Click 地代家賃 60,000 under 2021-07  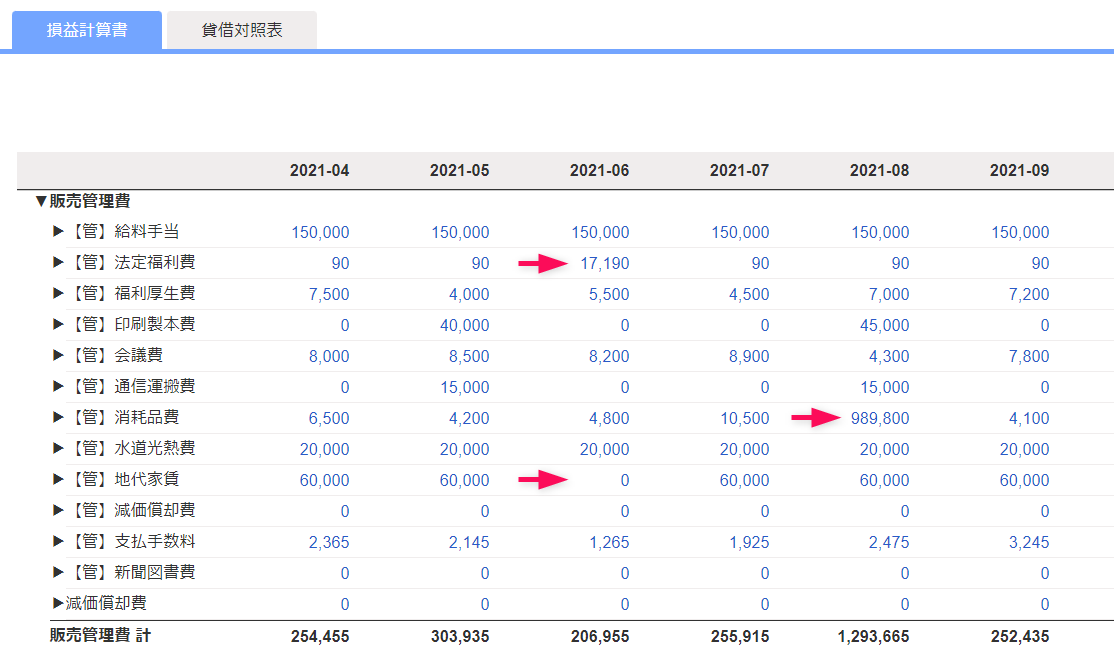pyautogui.click(x=745, y=480)
